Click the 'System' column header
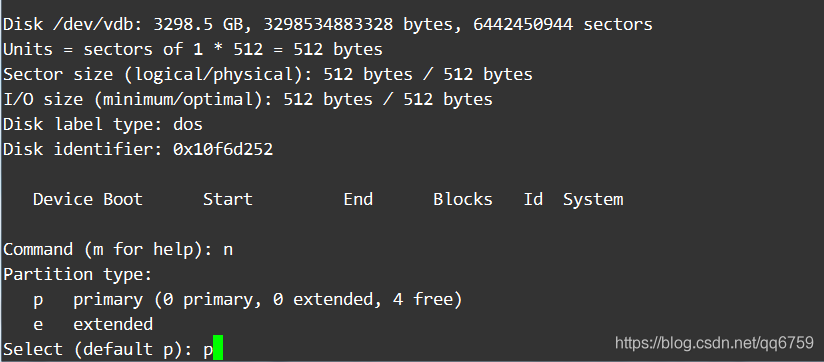Screen dimensions: 824x362 [593, 200]
